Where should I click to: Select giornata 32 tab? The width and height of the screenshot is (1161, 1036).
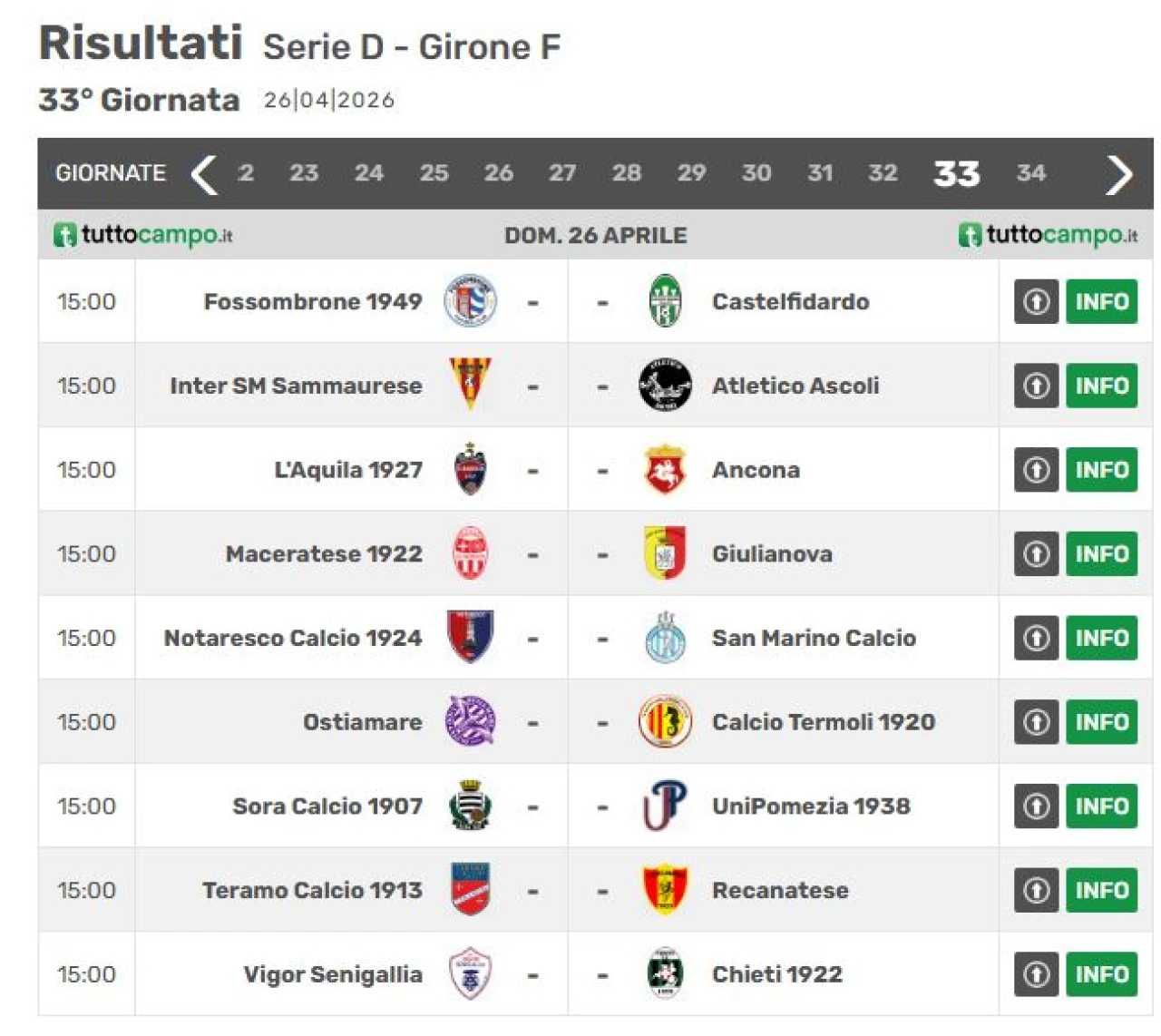coord(883,173)
